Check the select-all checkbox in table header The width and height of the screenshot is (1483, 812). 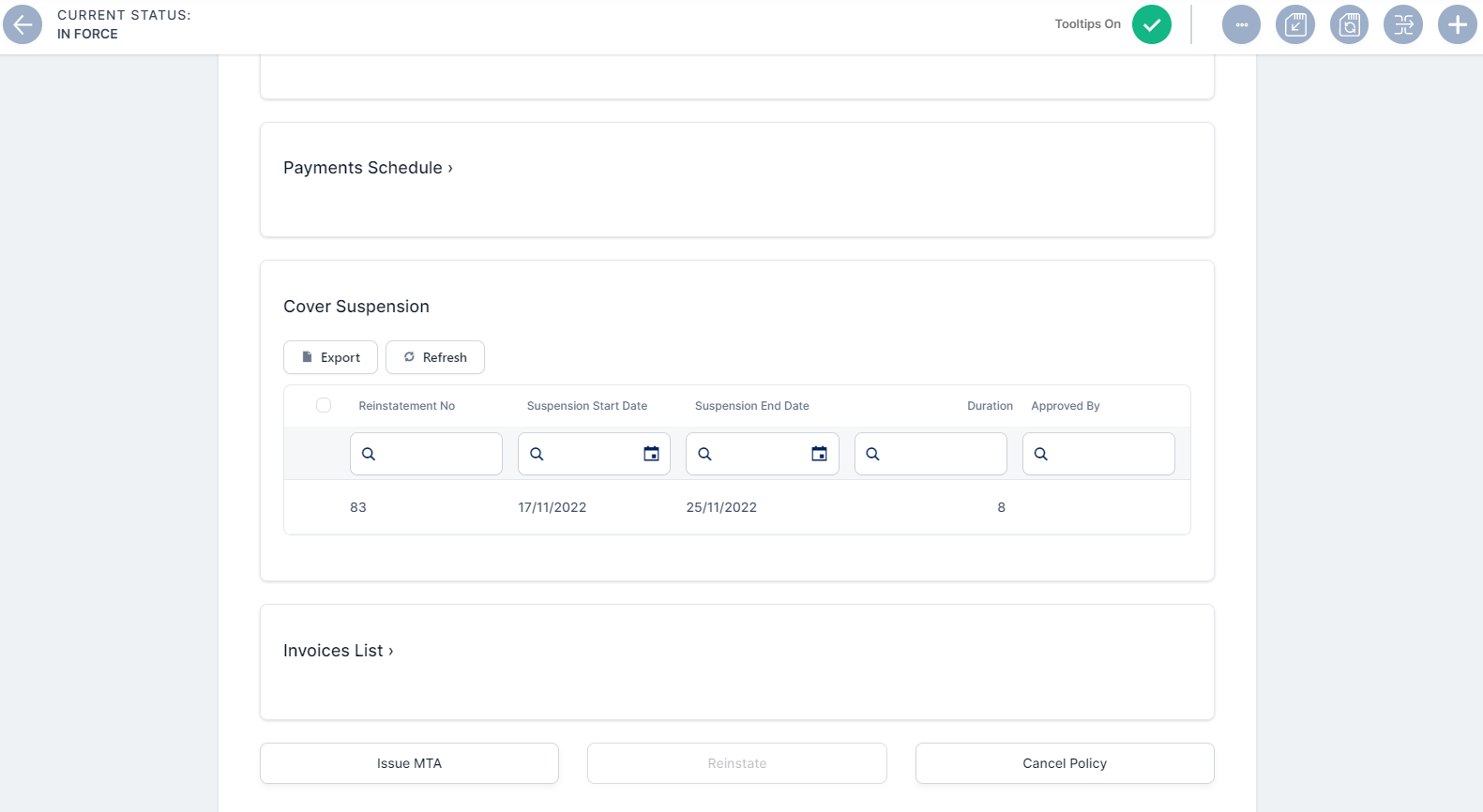coord(324,406)
